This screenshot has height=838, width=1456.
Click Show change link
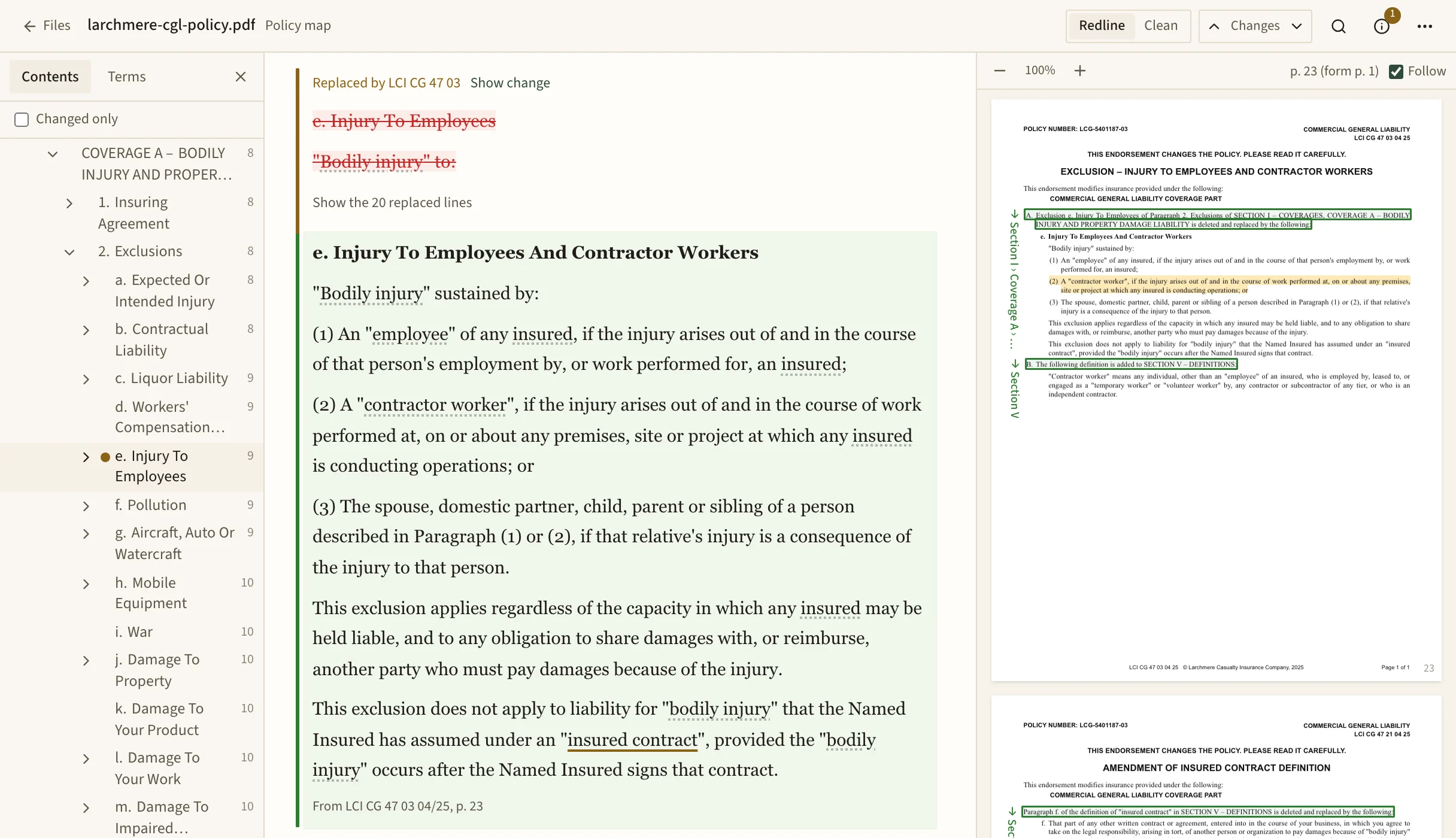click(509, 83)
